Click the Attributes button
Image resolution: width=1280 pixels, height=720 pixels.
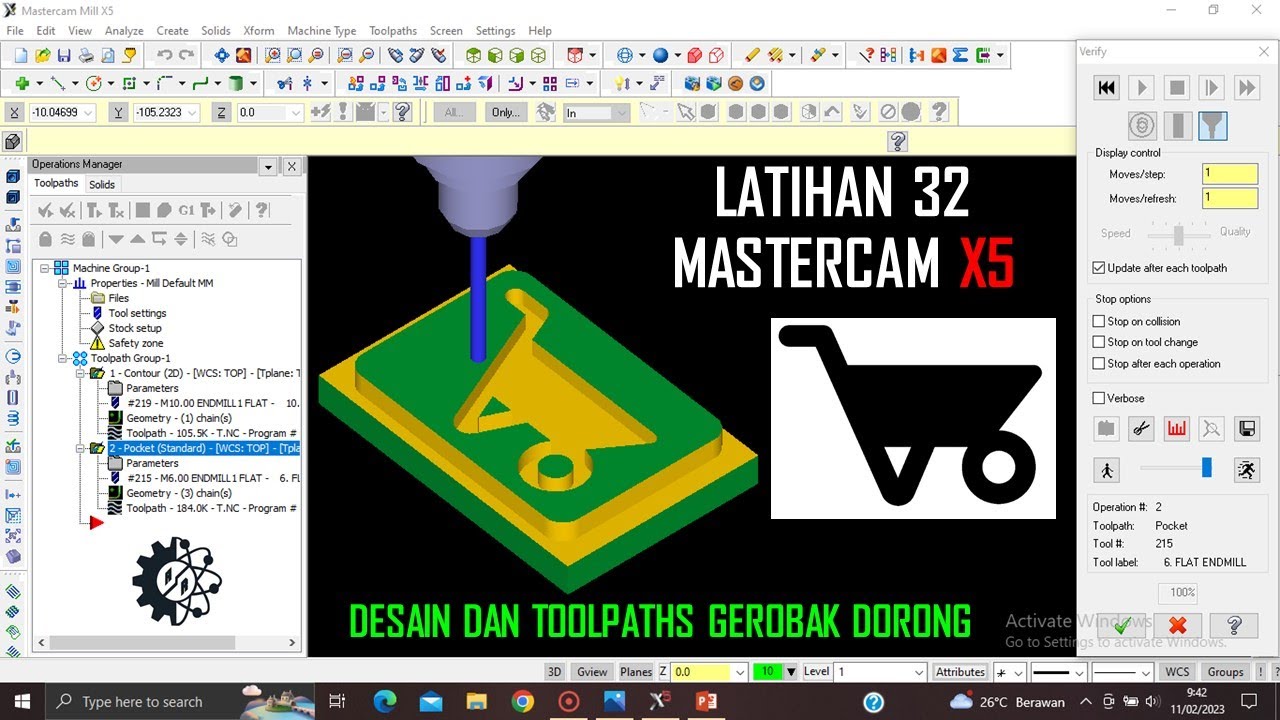click(x=960, y=672)
